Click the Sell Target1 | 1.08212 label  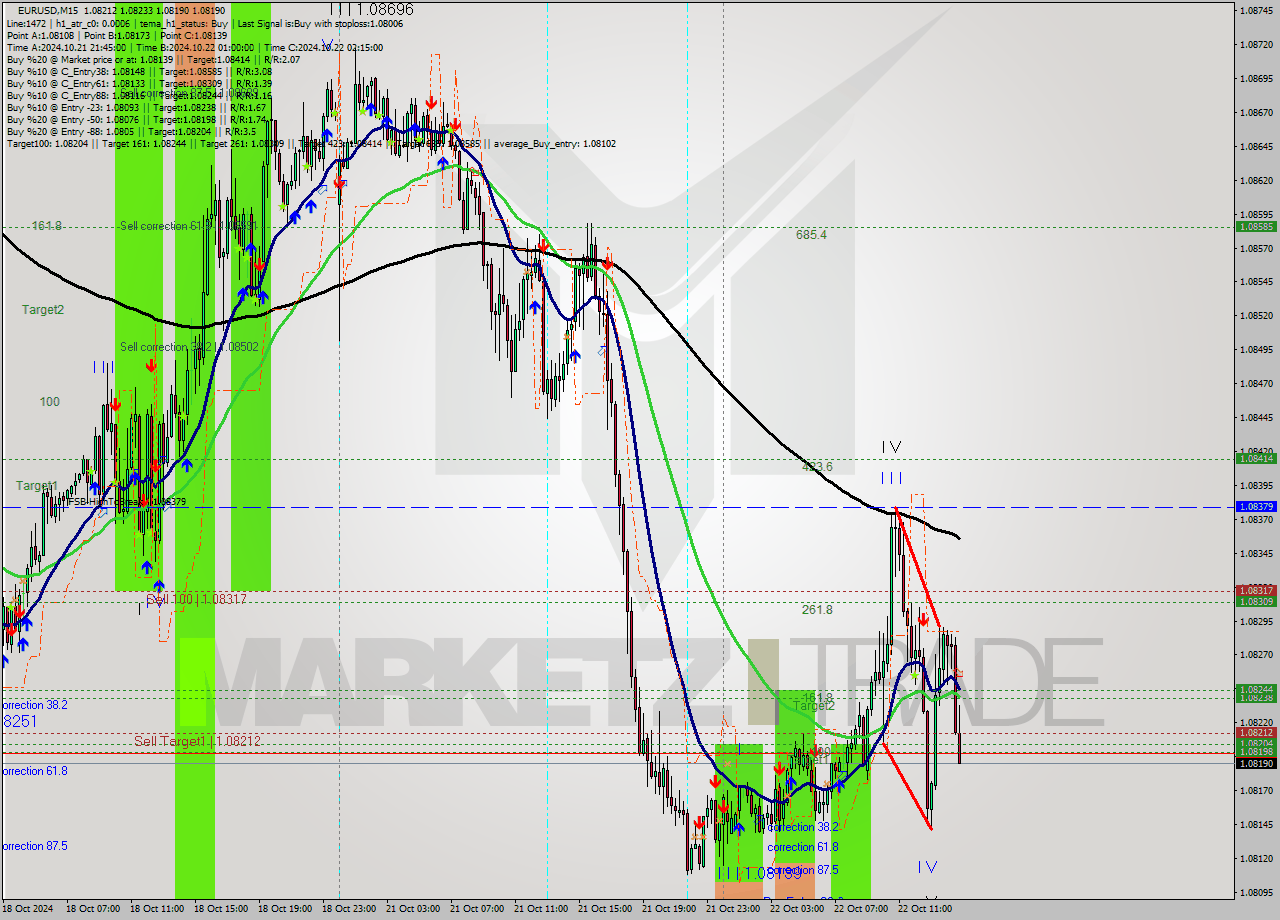click(x=198, y=741)
